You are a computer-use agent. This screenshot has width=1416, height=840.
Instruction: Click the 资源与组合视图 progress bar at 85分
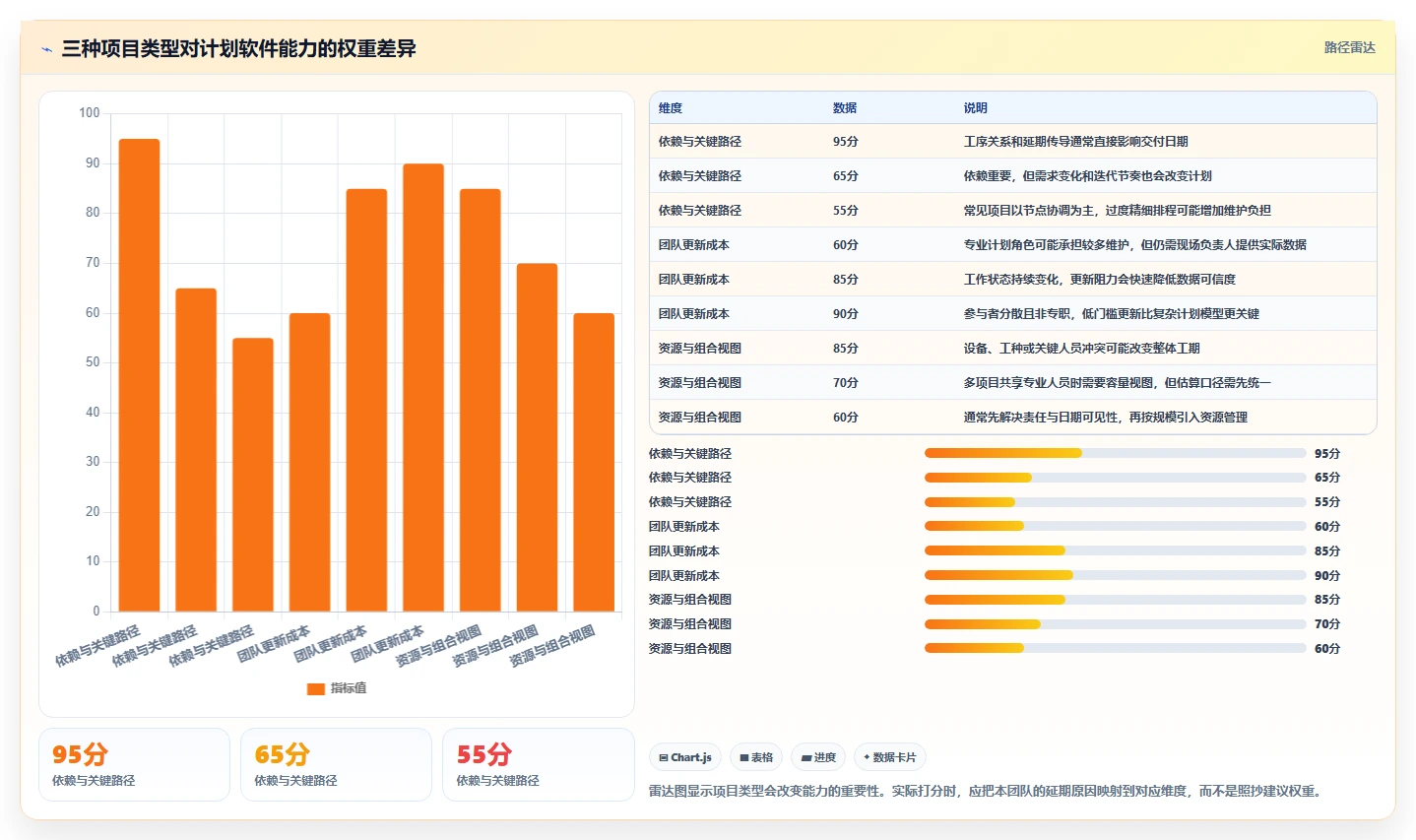[x=1115, y=600]
